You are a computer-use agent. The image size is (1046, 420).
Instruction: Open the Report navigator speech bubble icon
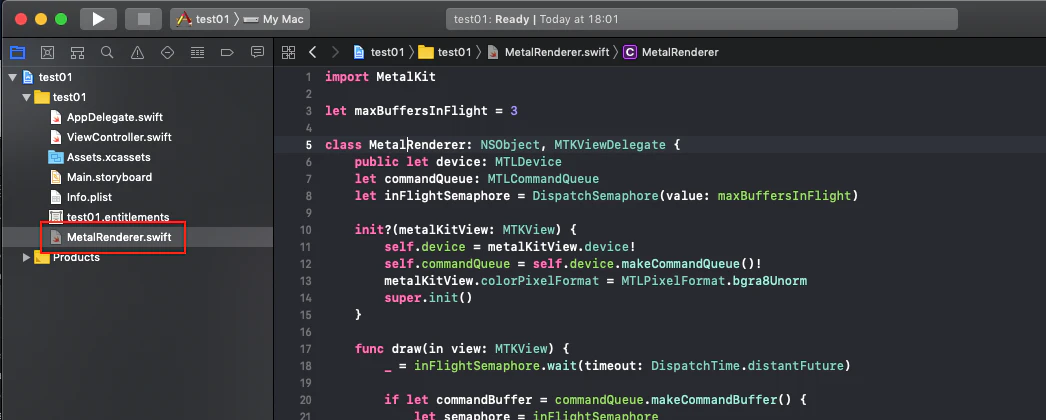(257, 52)
